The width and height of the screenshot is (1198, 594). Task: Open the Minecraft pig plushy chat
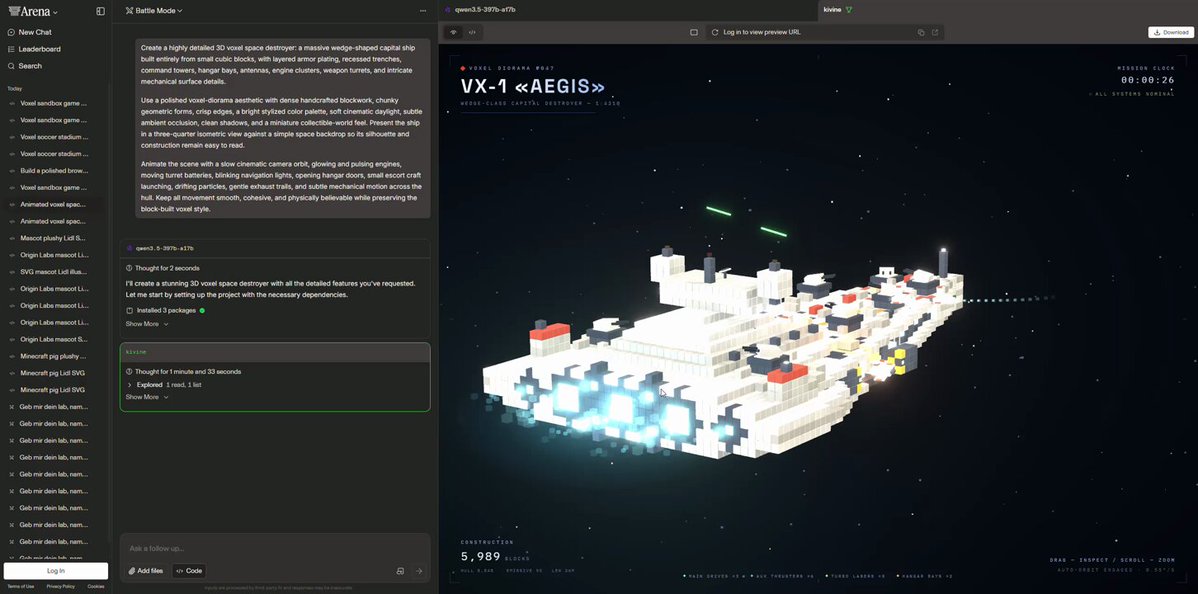pos(52,355)
